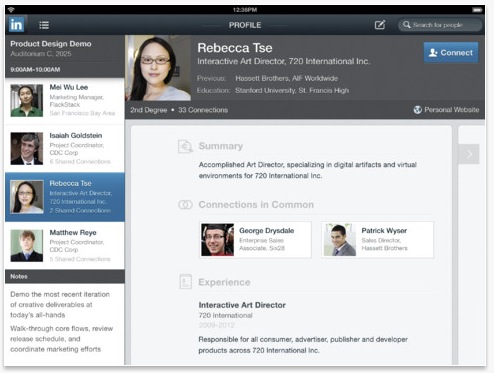Tap Matthew Reye's photo thumbnail
Image resolution: width=494 pixels, height=373 pixels.
(x=27, y=246)
